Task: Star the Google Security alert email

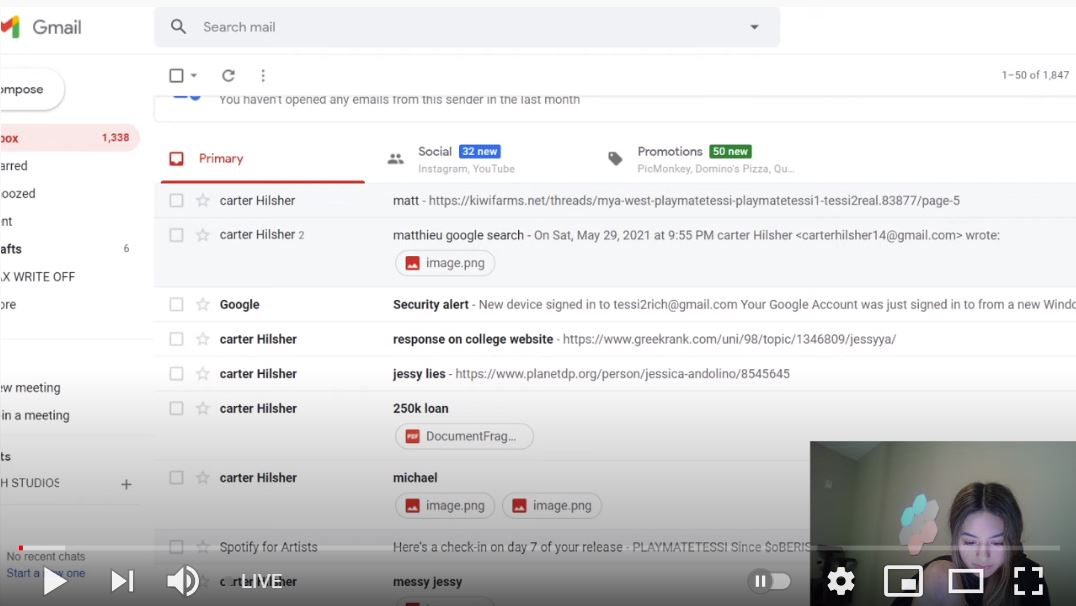Action: point(202,304)
